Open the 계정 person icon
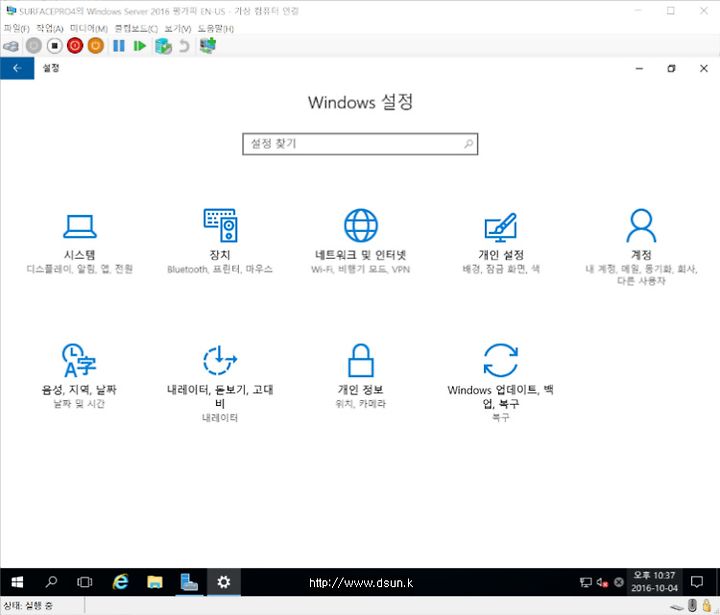The image size is (720, 615). tap(641, 226)
